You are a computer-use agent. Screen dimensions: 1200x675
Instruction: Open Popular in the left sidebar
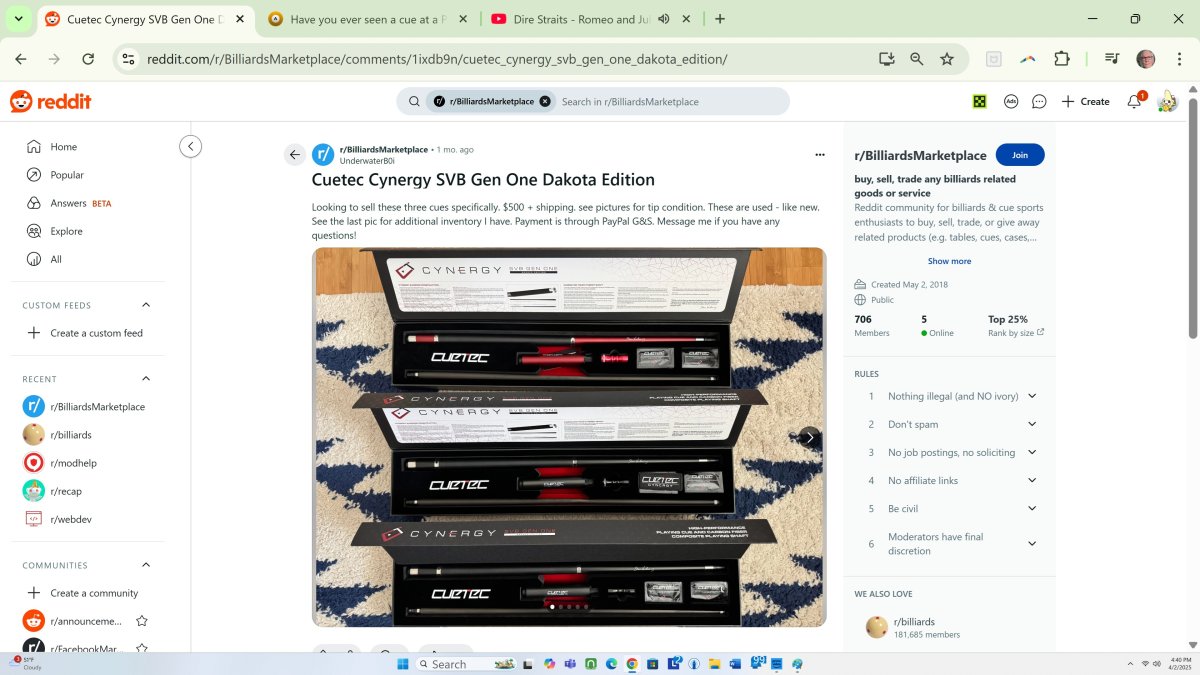click(x=67, y=175)
